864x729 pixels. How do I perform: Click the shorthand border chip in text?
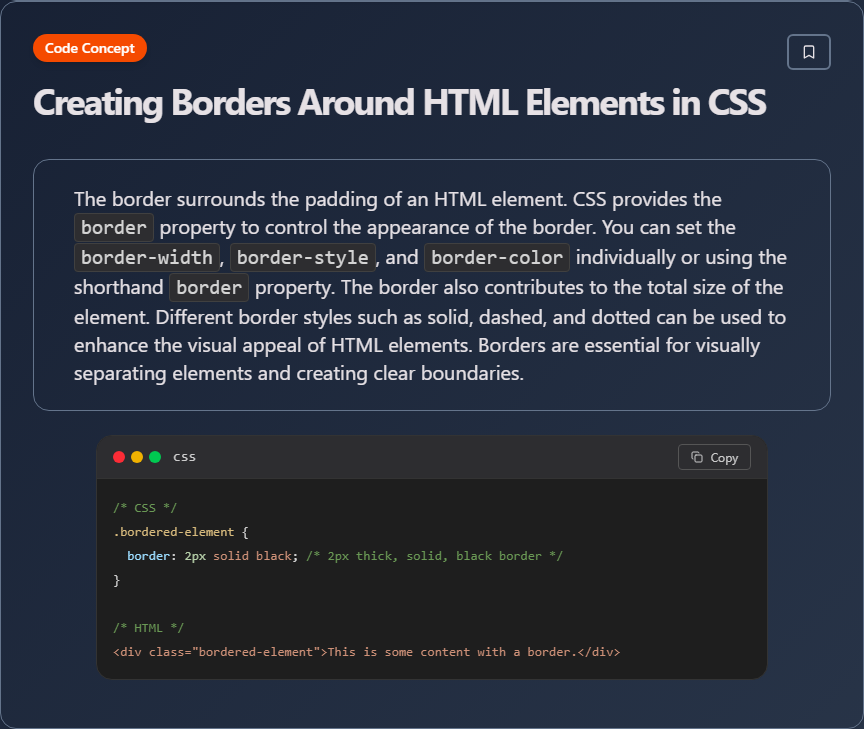208,287
